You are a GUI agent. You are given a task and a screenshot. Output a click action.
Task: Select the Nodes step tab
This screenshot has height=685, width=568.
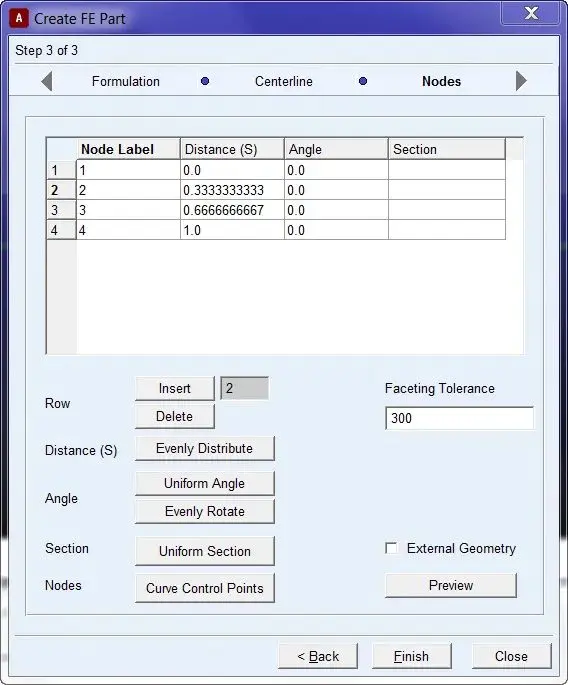pos(441,81)
